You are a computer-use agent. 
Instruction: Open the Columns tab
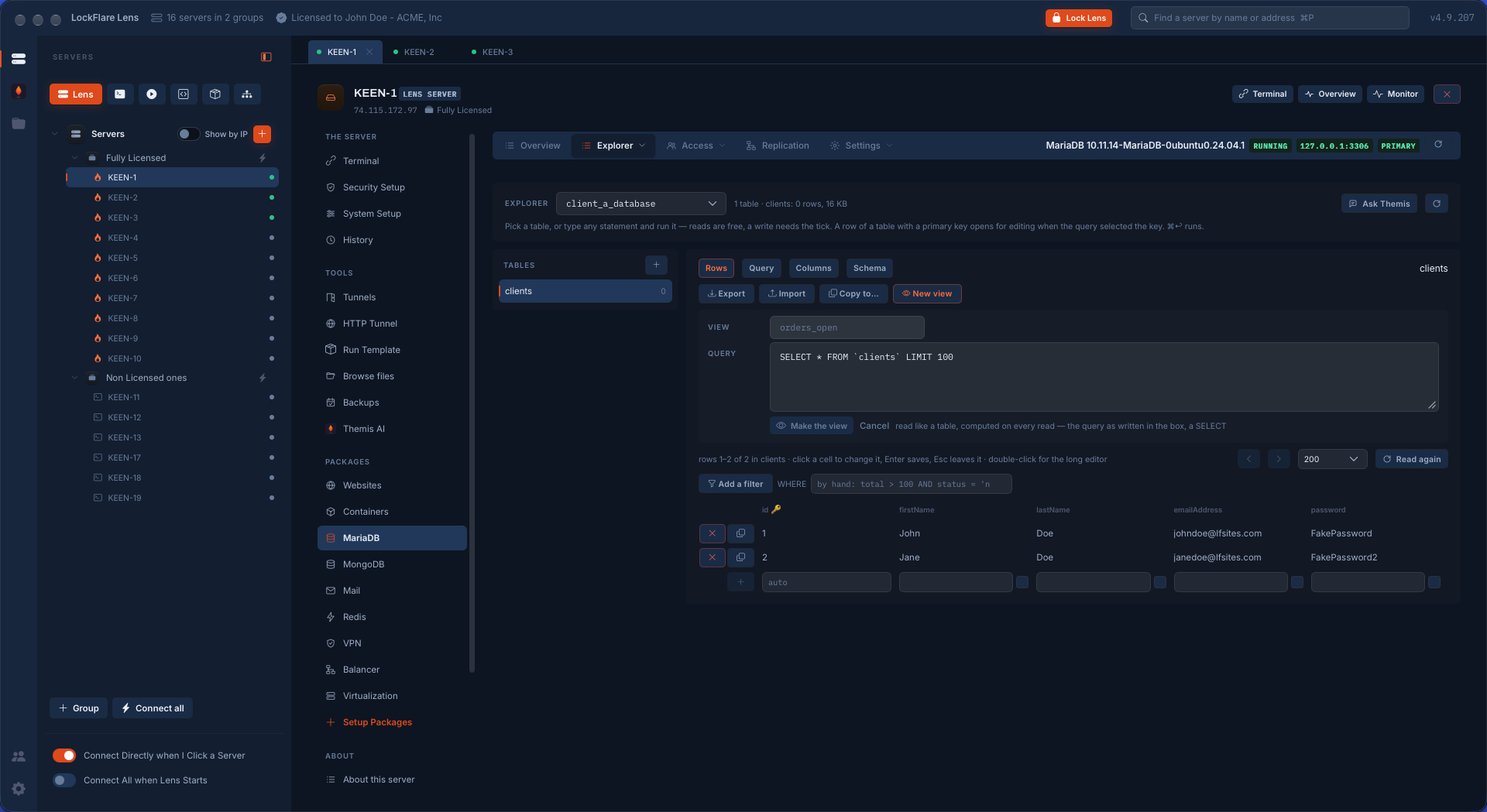click(x=813, y=268)
